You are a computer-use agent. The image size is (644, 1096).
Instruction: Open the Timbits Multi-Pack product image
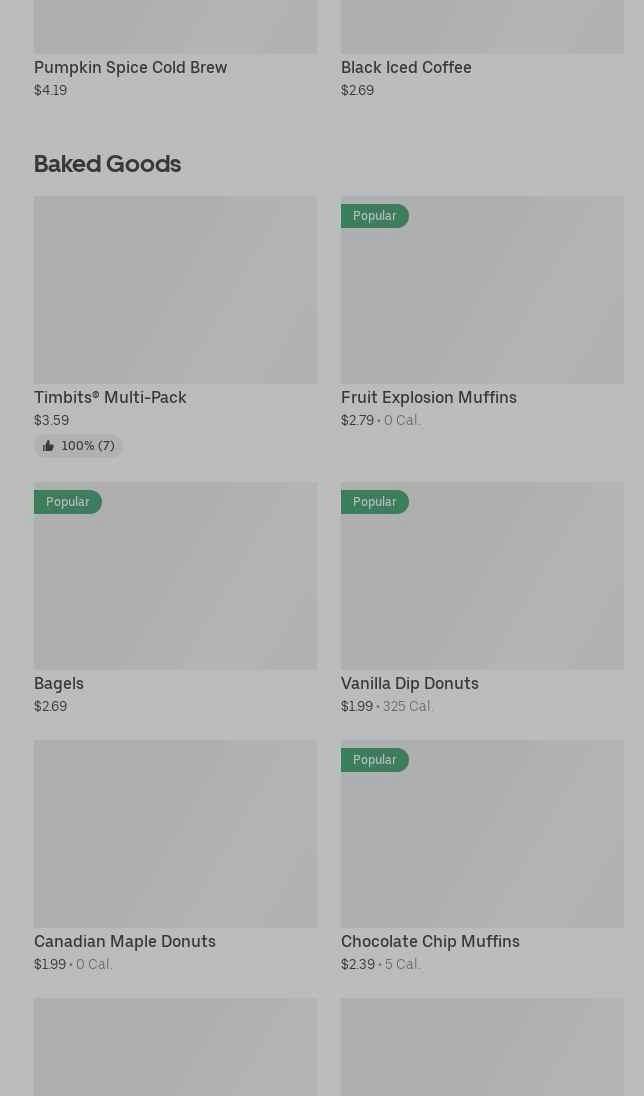click(175, 290)
